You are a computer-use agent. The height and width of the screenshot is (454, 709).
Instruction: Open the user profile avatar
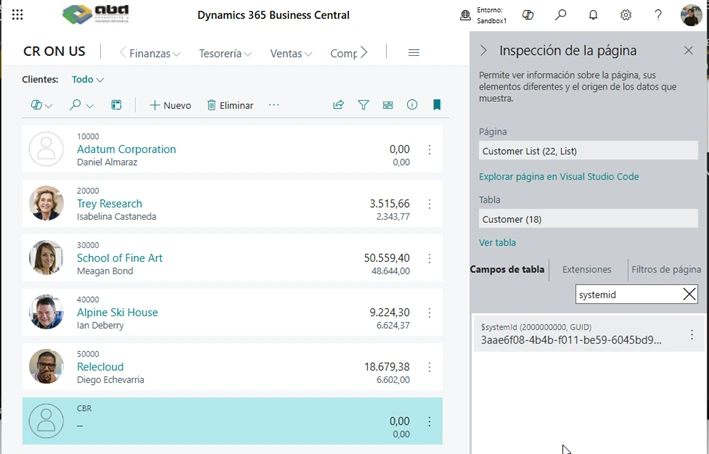coord(691,15)
